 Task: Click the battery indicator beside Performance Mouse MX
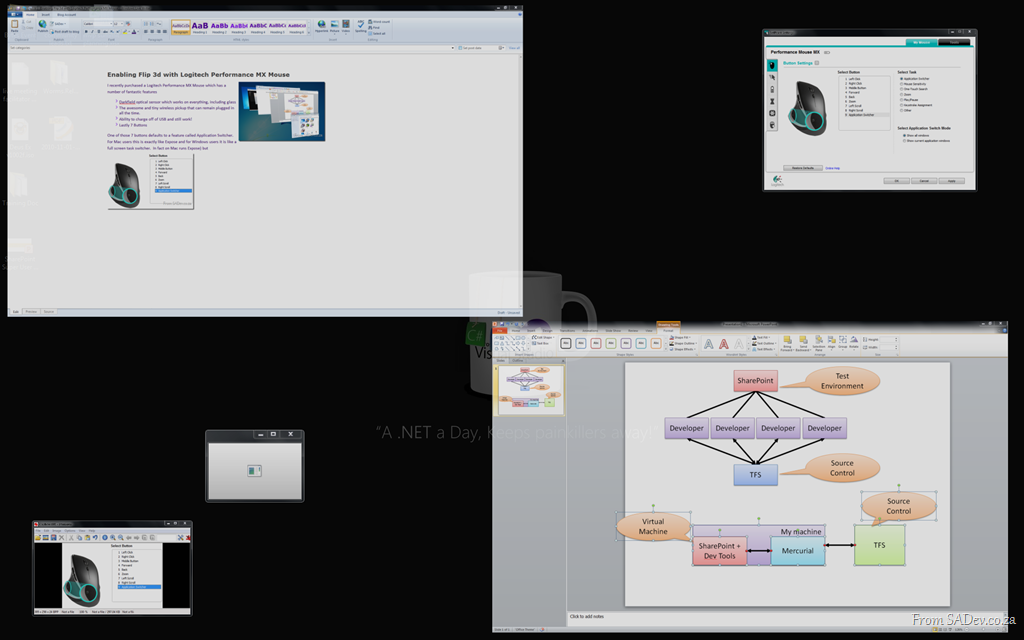pyautogui.click(x=827, y=52)
